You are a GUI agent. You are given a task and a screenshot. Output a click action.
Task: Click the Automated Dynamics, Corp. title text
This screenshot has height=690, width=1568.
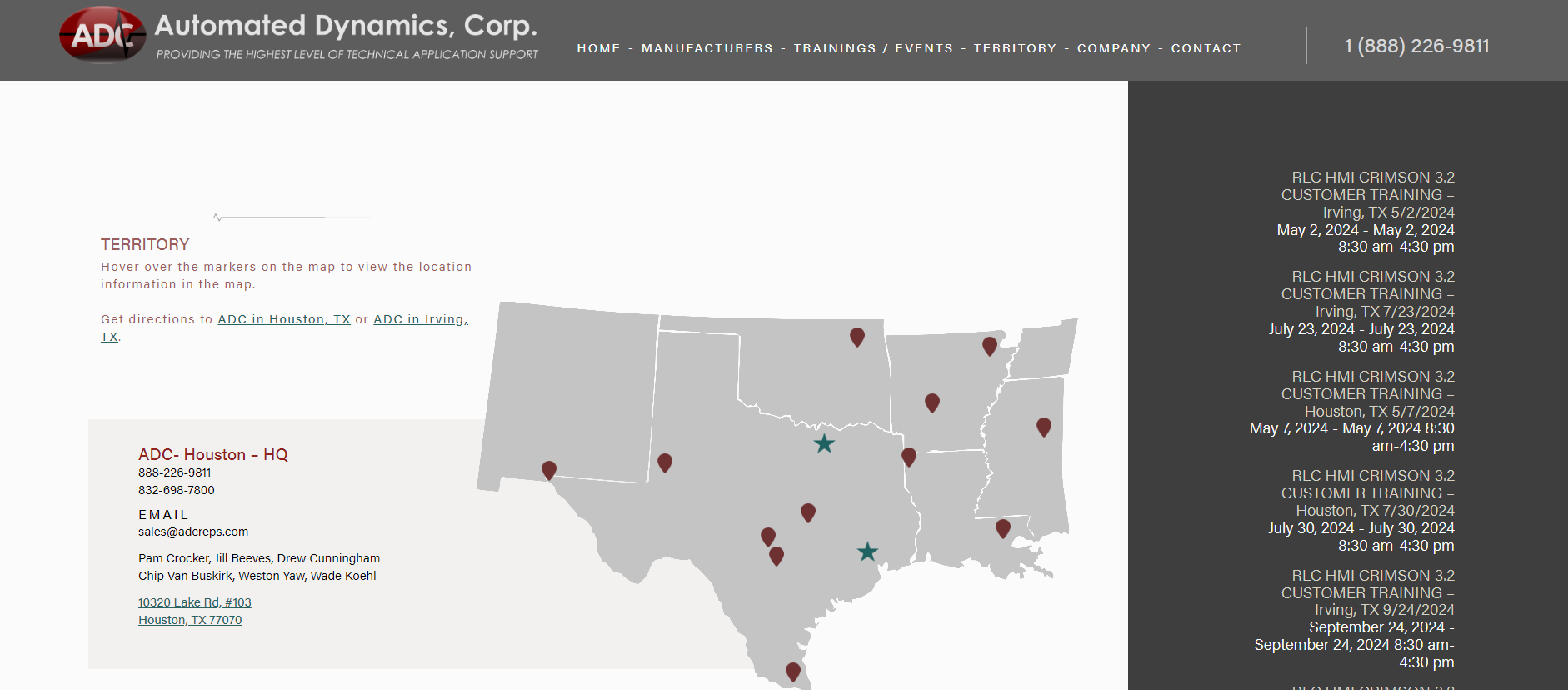tap(346, 26)
